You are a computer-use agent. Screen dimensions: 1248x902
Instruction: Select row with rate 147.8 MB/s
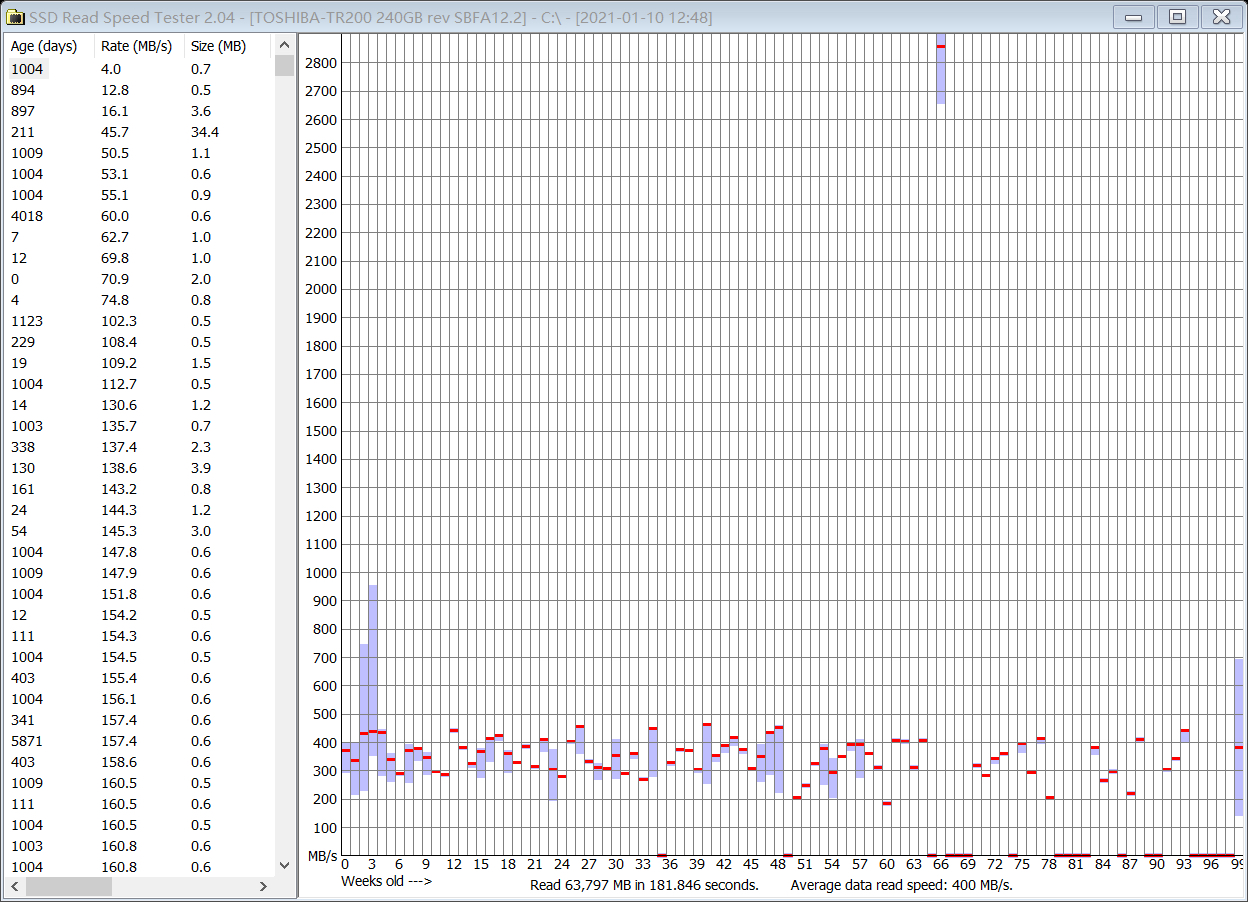click(x=140, y=552)
